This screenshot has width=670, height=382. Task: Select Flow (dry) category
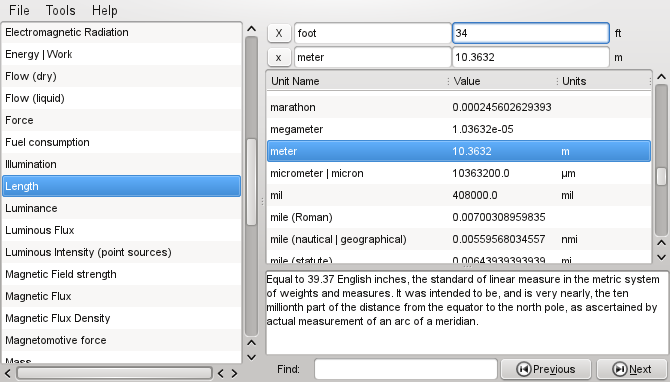(x=121, y=76)
